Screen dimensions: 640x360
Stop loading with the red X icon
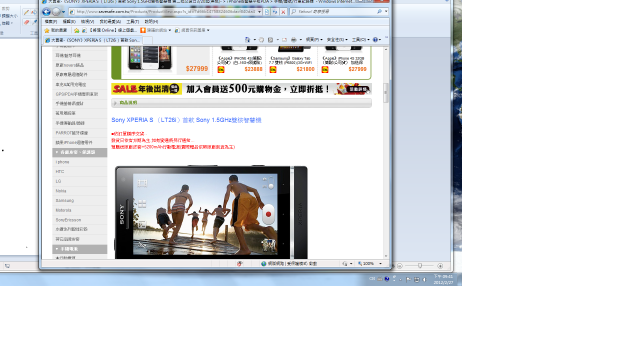(x=283, y=12)
